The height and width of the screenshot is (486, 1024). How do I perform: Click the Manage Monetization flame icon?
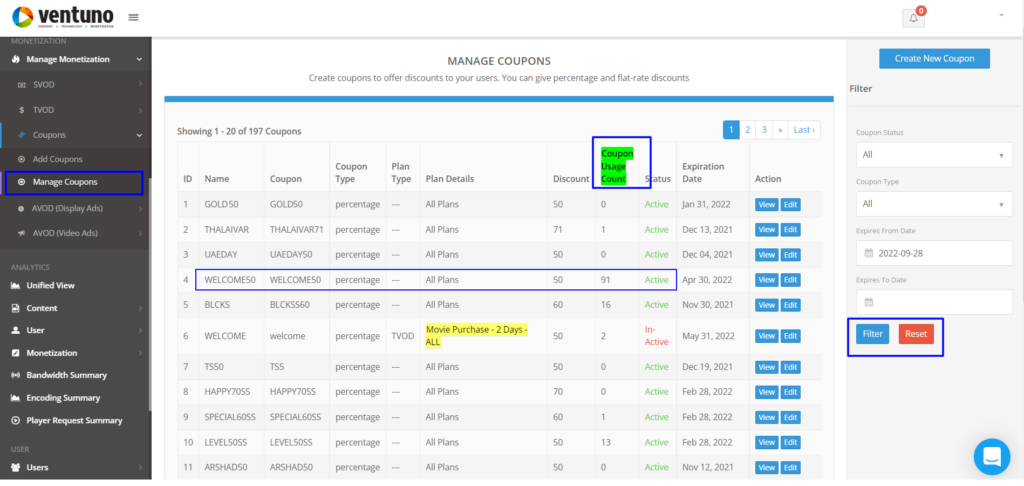(x=15, y=59)
